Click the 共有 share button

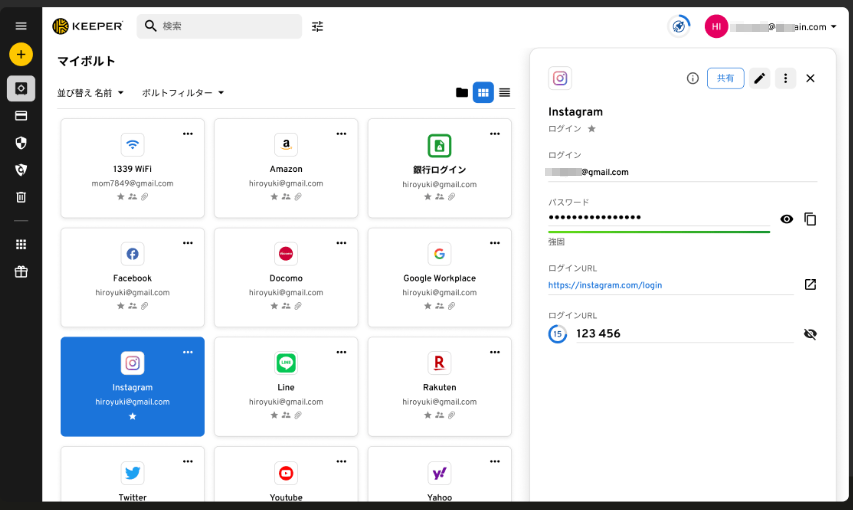tap(725, 78)
